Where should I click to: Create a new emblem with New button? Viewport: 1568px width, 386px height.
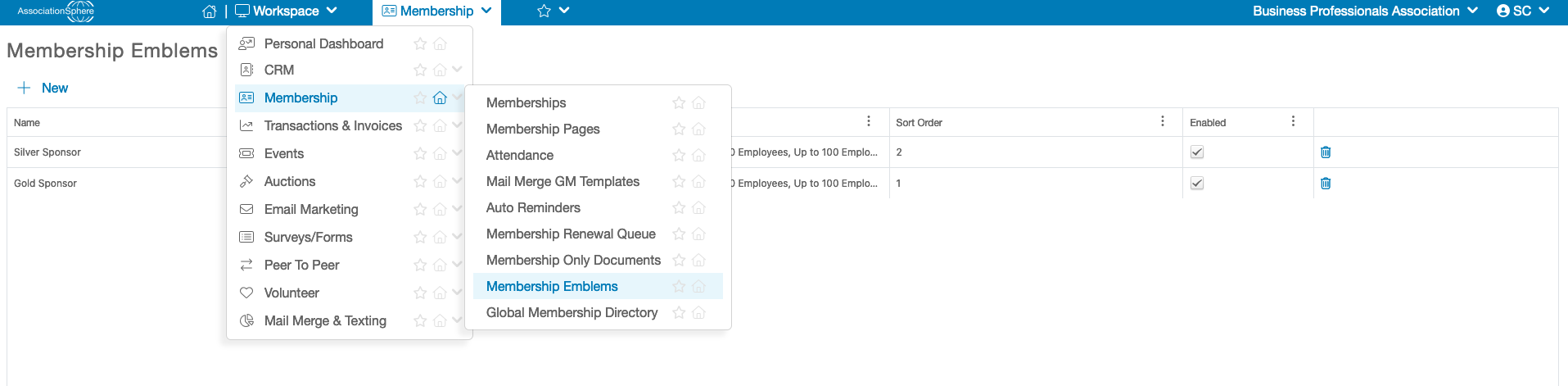pos(43,88)
